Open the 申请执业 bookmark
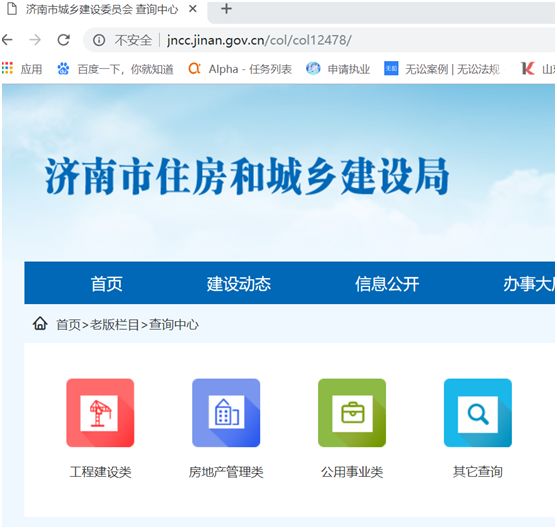The image size is (557, 529). 338,69
